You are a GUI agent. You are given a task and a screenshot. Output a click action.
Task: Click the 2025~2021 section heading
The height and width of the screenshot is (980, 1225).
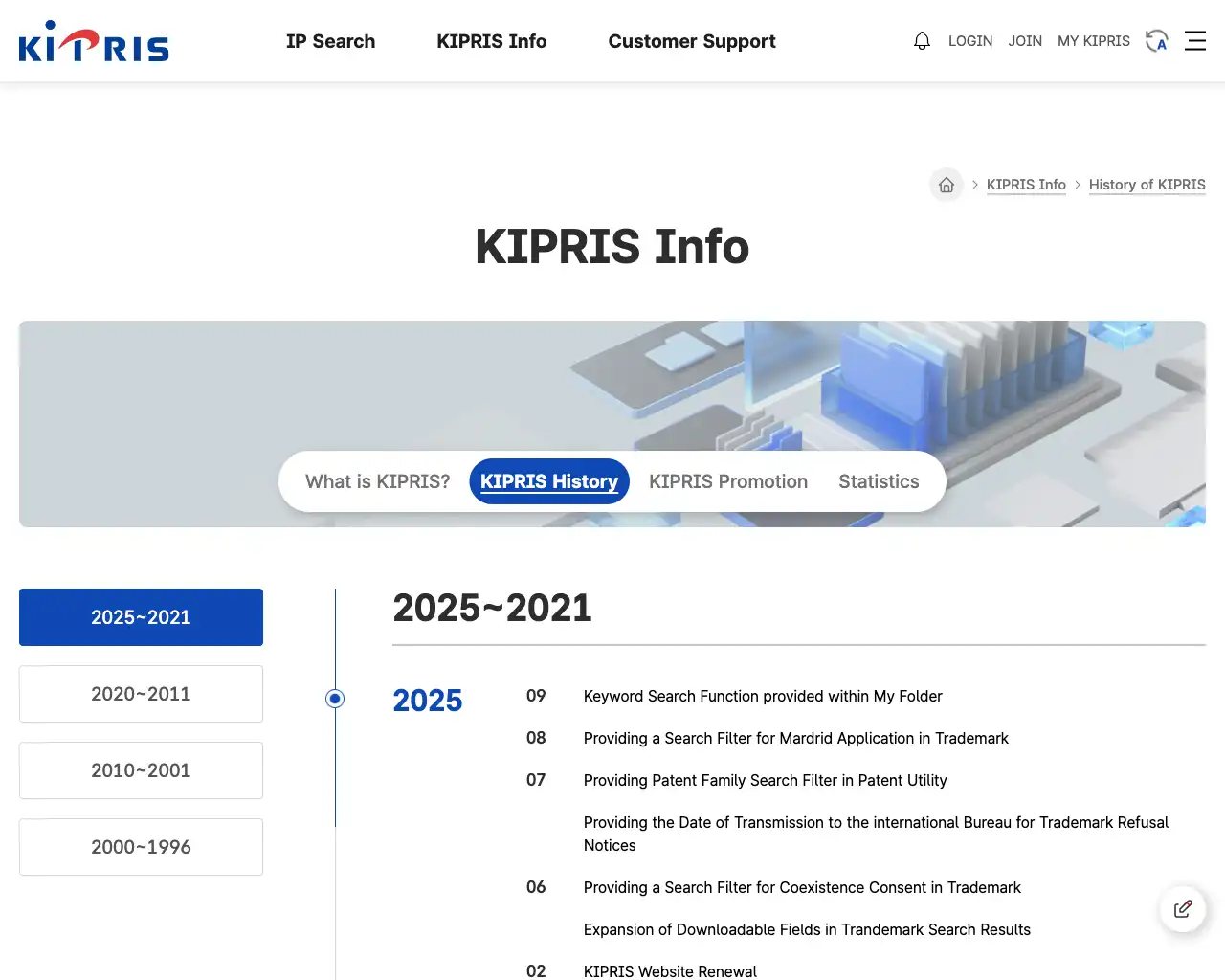(x=492, y=609)
